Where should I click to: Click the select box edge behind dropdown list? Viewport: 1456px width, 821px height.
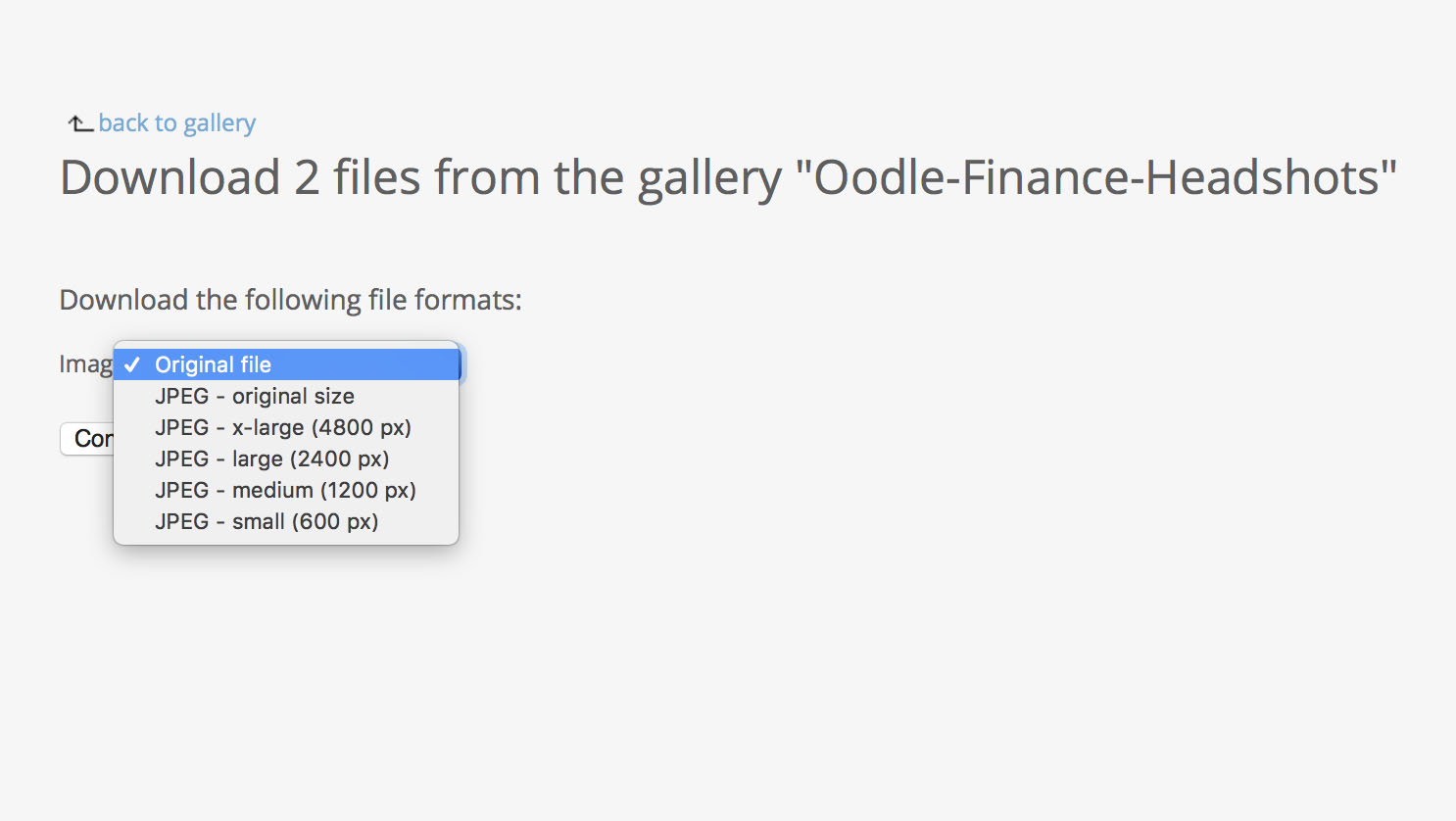coord(461,364)
